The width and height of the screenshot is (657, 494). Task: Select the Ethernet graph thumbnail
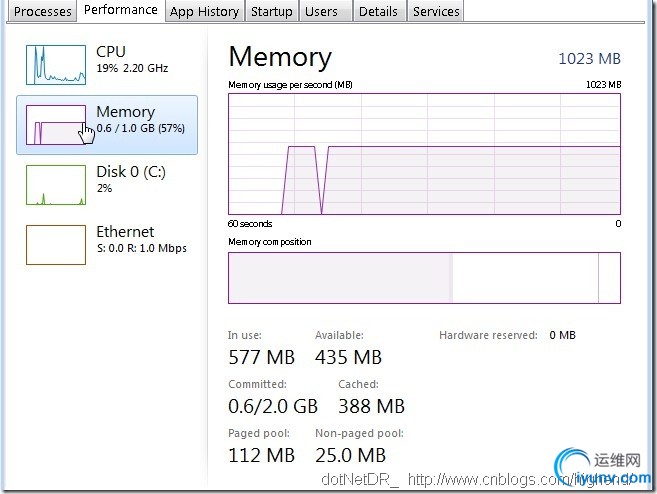(x=55, y=245)
